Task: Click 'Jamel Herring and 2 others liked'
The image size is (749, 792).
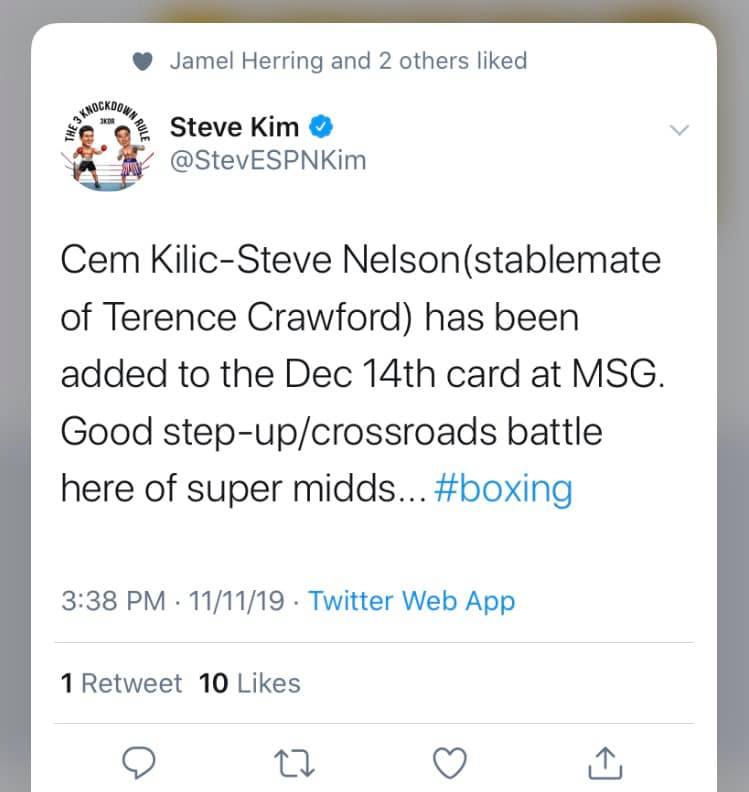Action: pos(348,61)
